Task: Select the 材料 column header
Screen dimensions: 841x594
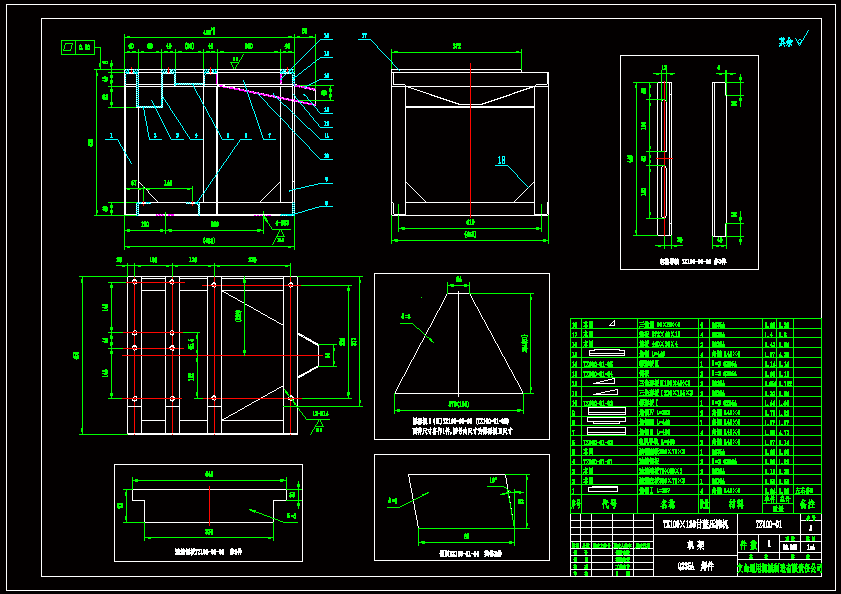Action: pyautogui.click(x=736, y=504)
